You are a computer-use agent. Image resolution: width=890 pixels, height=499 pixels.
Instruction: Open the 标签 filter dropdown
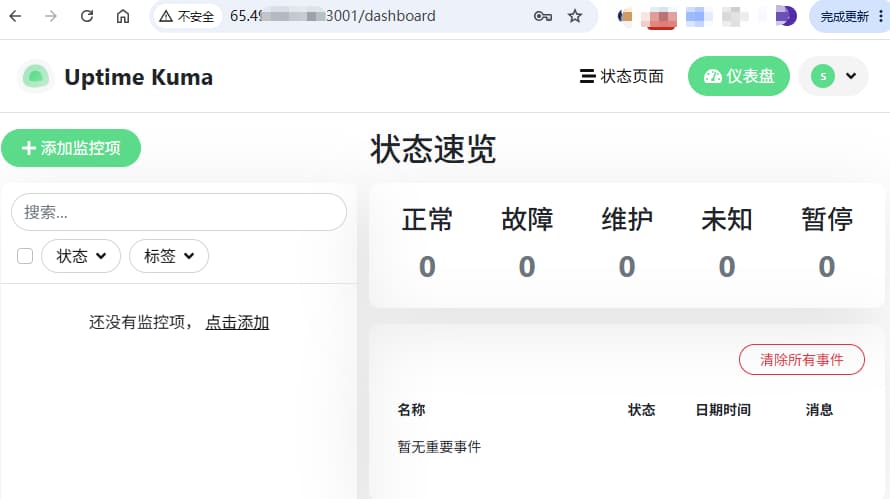point(169,256)
